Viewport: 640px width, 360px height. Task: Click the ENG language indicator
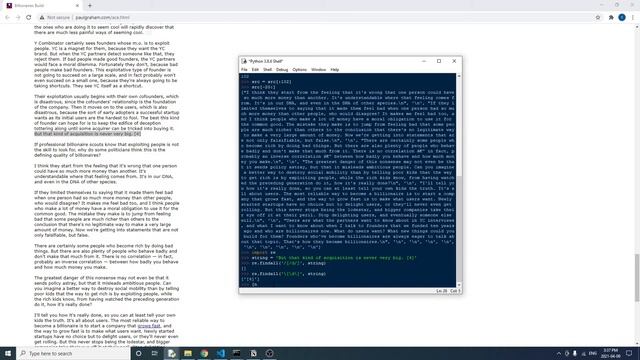click(593, 353)
